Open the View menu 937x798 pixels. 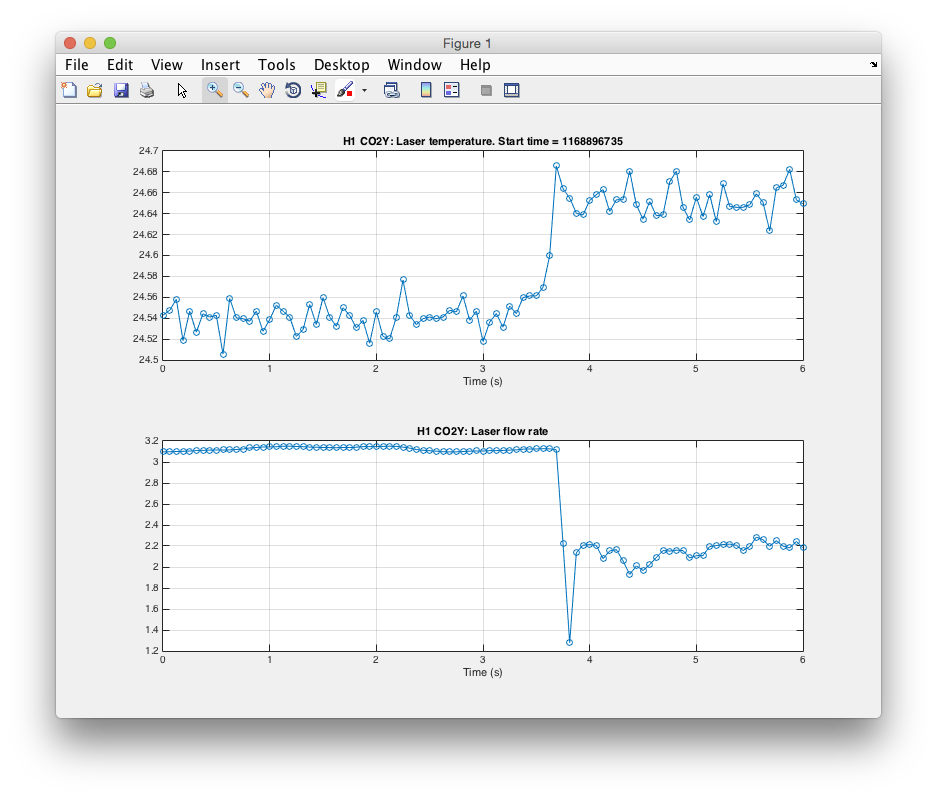pyautogui.click(x=167, y=65)
